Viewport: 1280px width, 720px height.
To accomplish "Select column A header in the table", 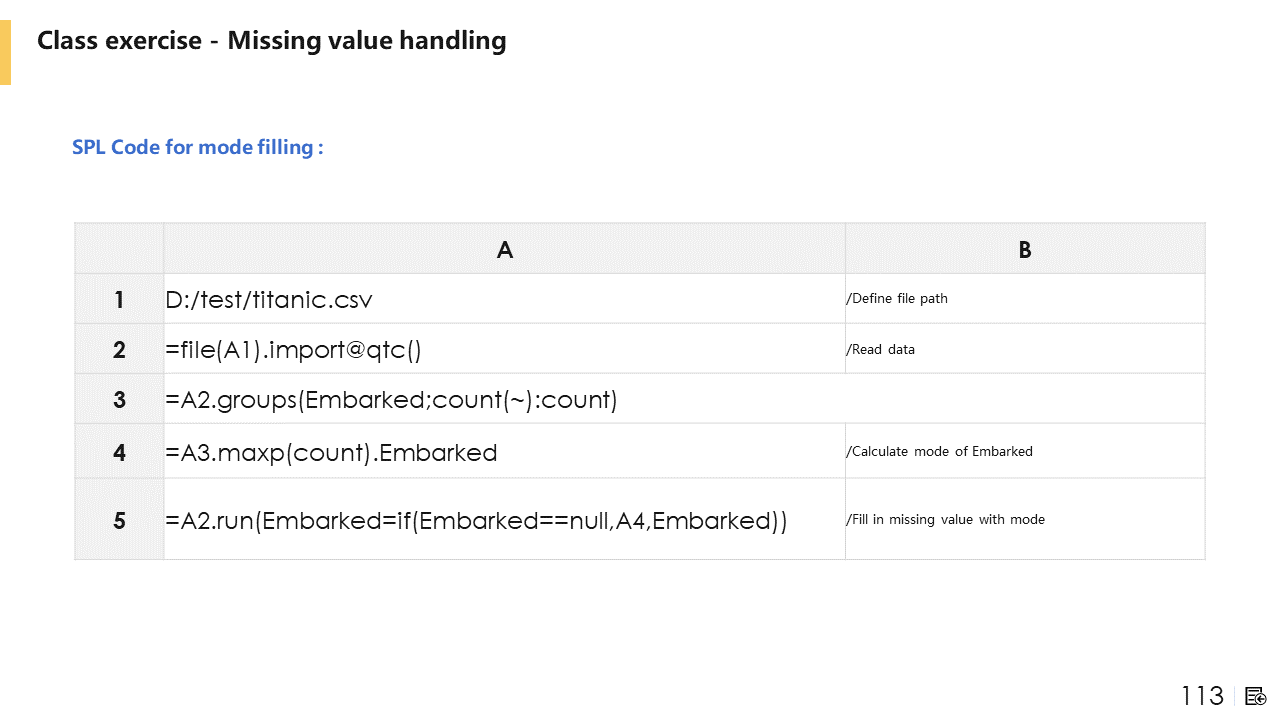I will tap(504, 249).
